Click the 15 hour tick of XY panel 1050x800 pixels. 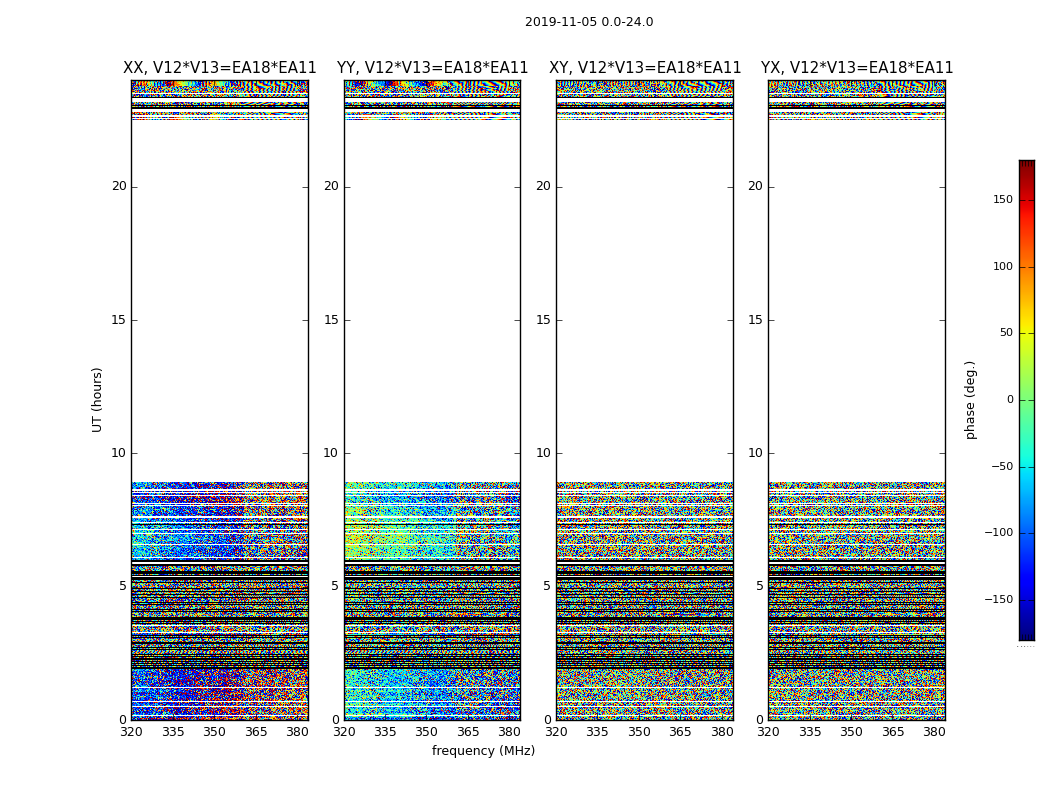(x=544, y=320)
